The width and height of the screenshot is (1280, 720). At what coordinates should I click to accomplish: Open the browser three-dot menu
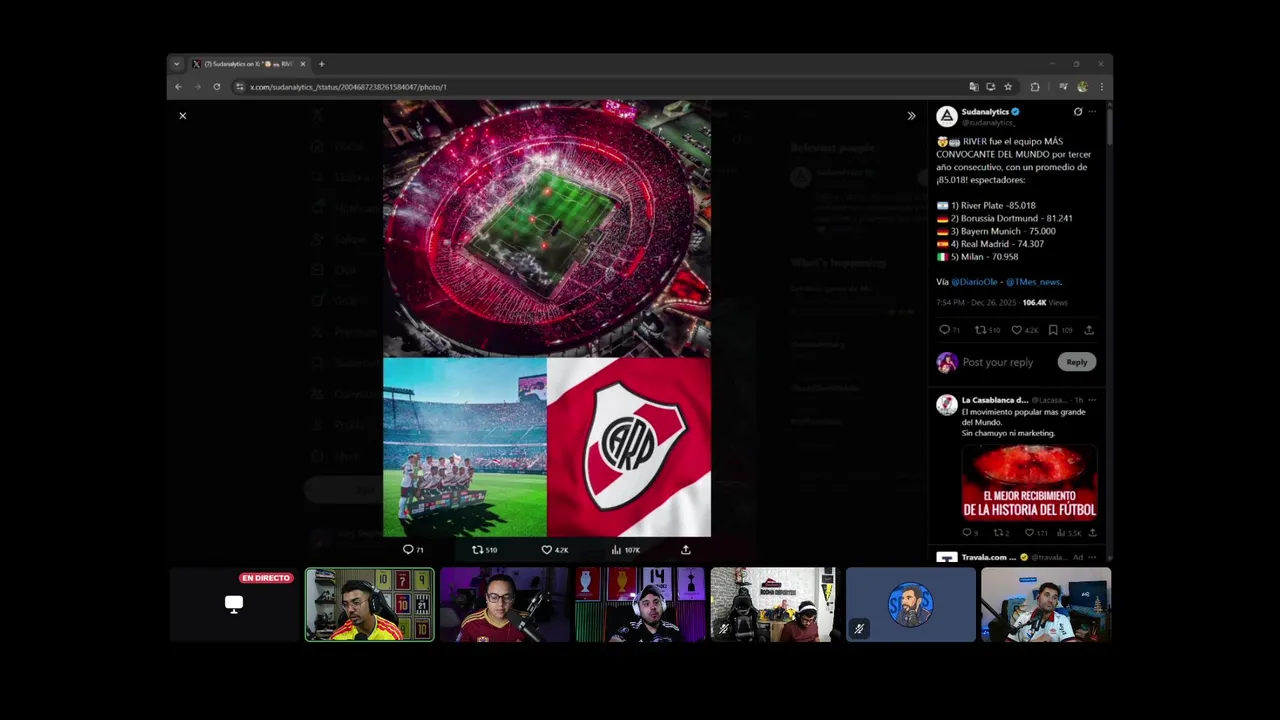[1101, 87]
